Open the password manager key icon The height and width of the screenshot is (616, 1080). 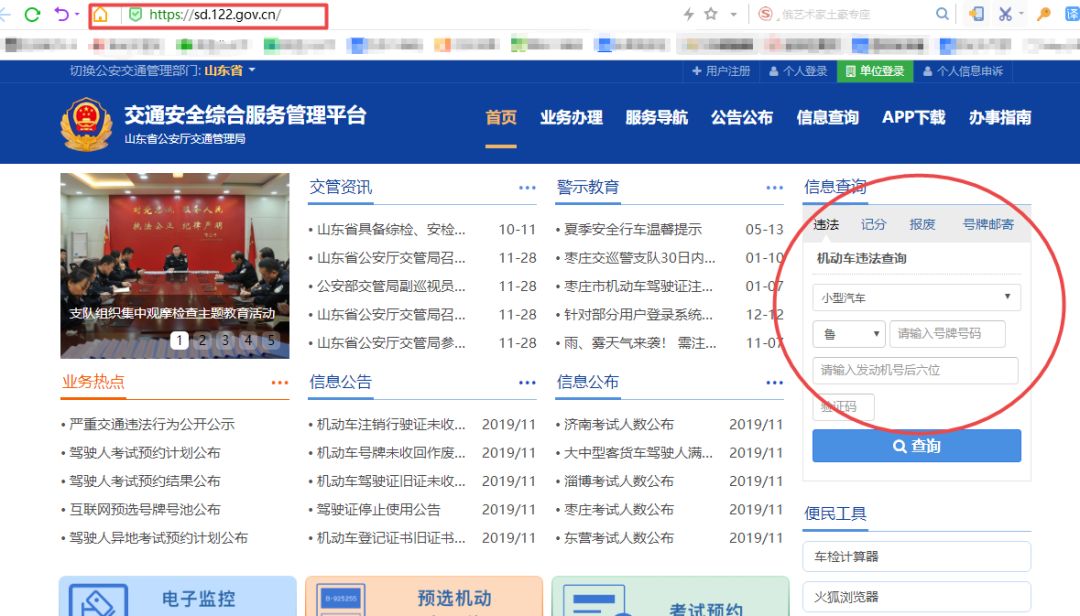(x=1043, y=14)
